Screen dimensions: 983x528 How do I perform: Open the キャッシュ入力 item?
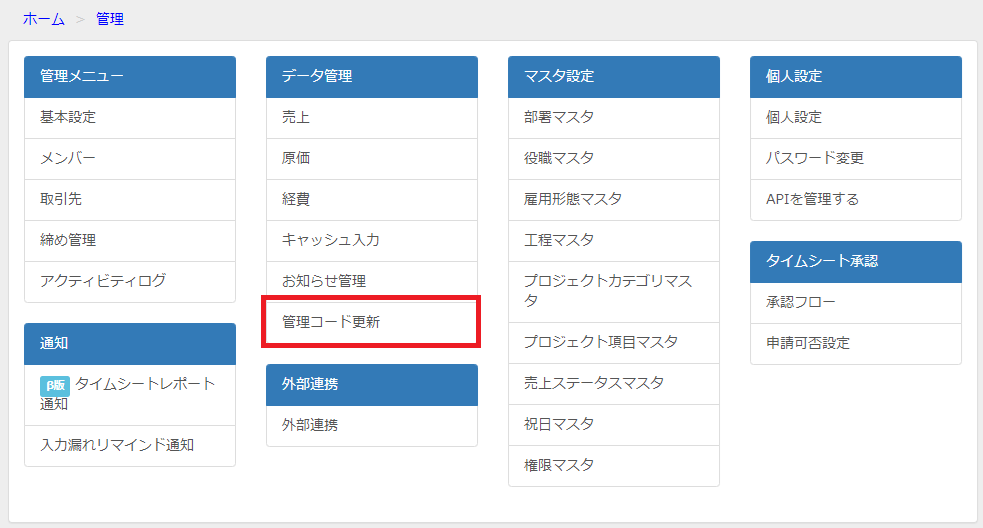click(372, 241)
